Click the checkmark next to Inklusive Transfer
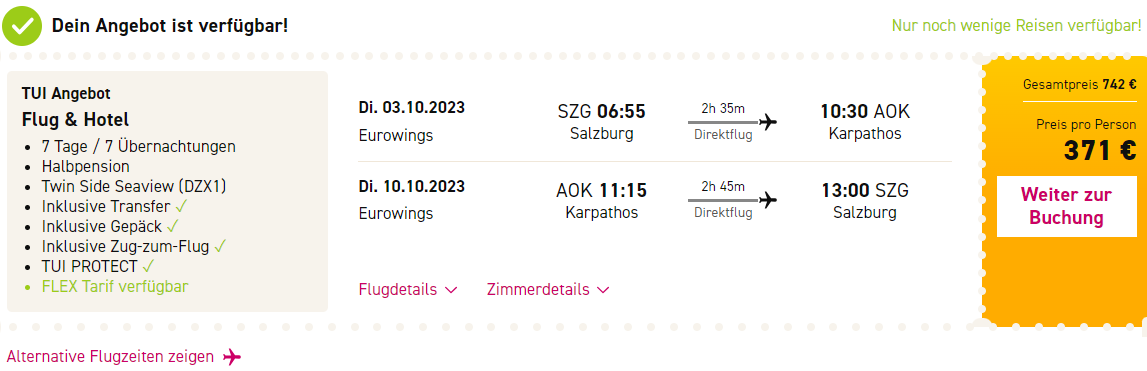The height and width of the screenshot is (371, 1147). pos(181,206)
